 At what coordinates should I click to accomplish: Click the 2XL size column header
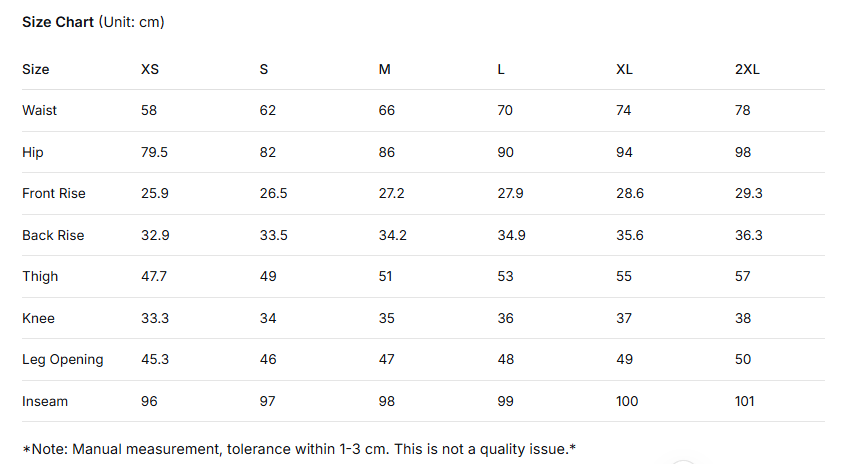pos(747,69)
